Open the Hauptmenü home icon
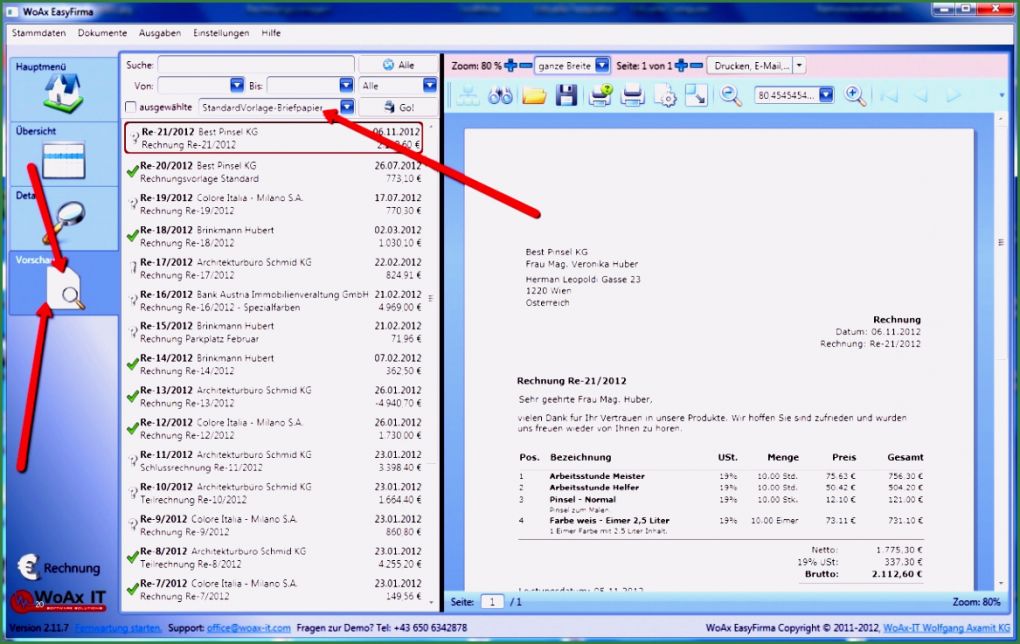 coord(63,92)
